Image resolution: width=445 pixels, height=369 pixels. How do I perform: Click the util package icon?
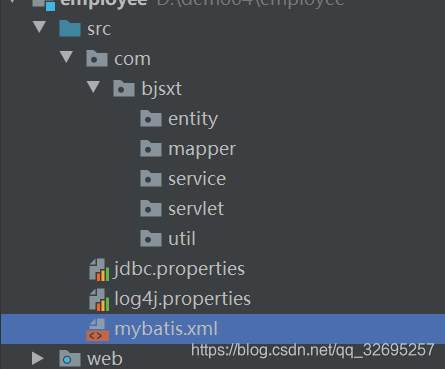(151, 238)
